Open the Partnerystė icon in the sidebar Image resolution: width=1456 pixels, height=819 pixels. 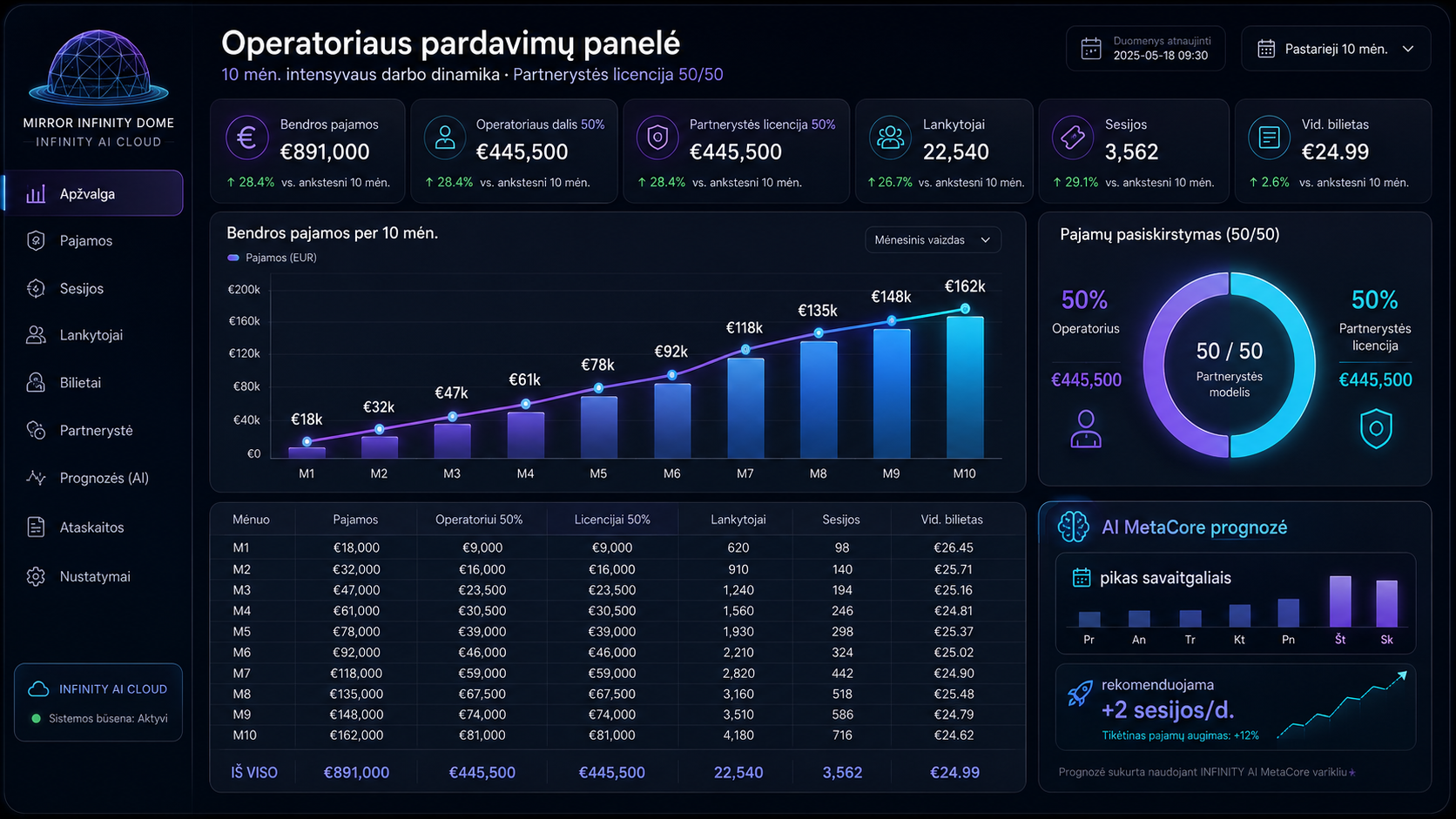pyautogui.click(x=36, y=430)
